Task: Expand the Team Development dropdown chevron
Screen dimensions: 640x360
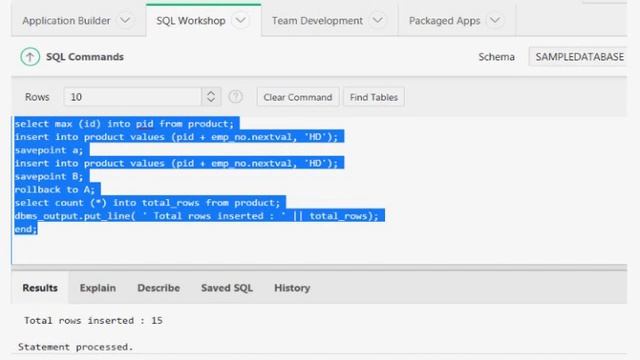Action: (378, 20)
